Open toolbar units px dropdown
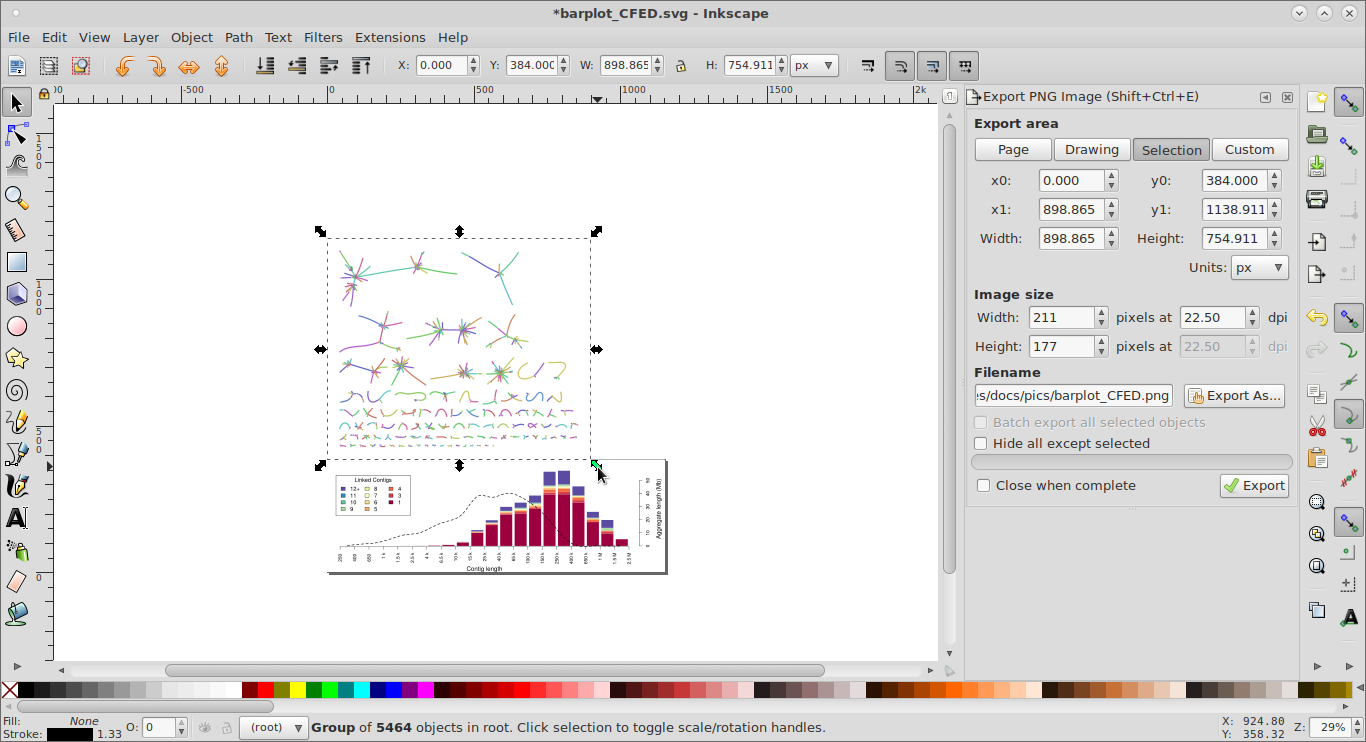 coord(814,66)
